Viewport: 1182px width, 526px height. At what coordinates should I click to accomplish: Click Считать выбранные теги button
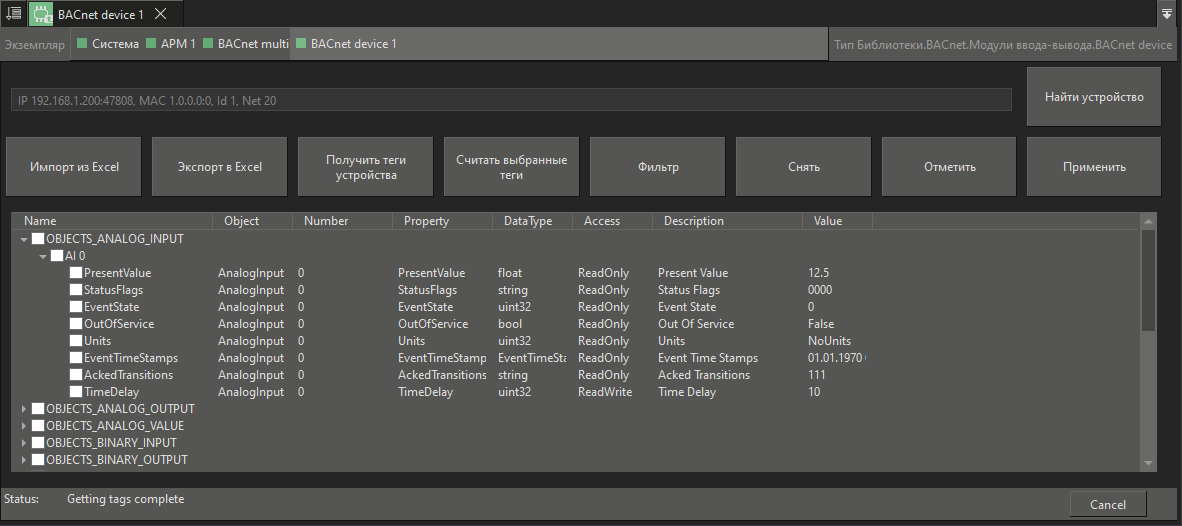(x=511, y=167)
